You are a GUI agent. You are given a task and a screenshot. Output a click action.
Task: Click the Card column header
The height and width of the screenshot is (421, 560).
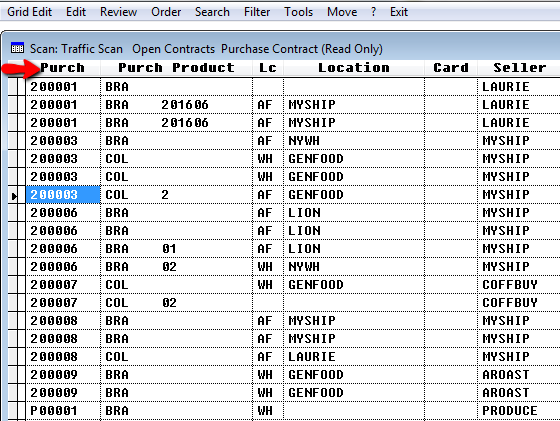(451, 68)
